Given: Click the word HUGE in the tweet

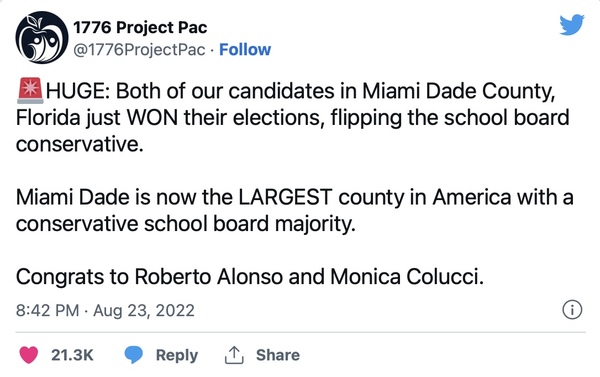Looking at the screenshot, I should tap(78, 91).
